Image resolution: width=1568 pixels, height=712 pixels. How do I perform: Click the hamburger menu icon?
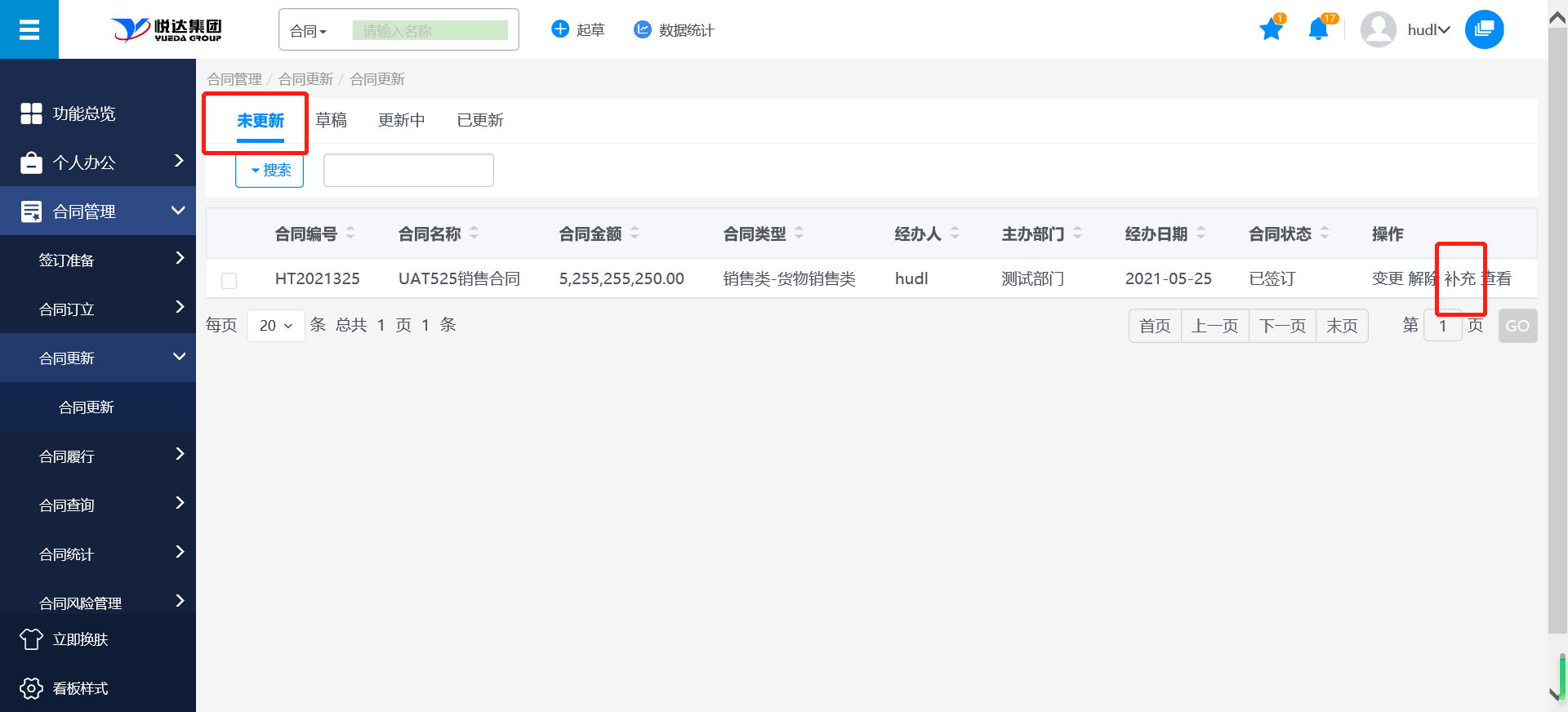(x=29, y=30)
